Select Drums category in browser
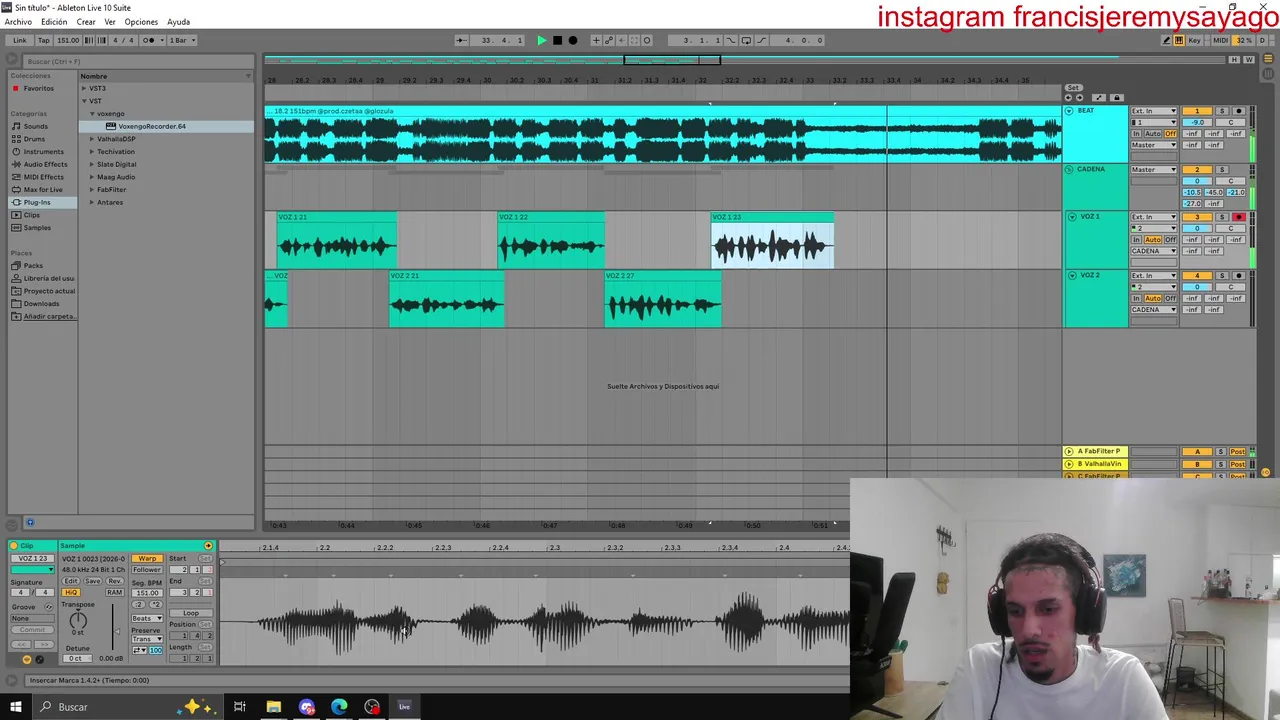 (x=34, y=139)
